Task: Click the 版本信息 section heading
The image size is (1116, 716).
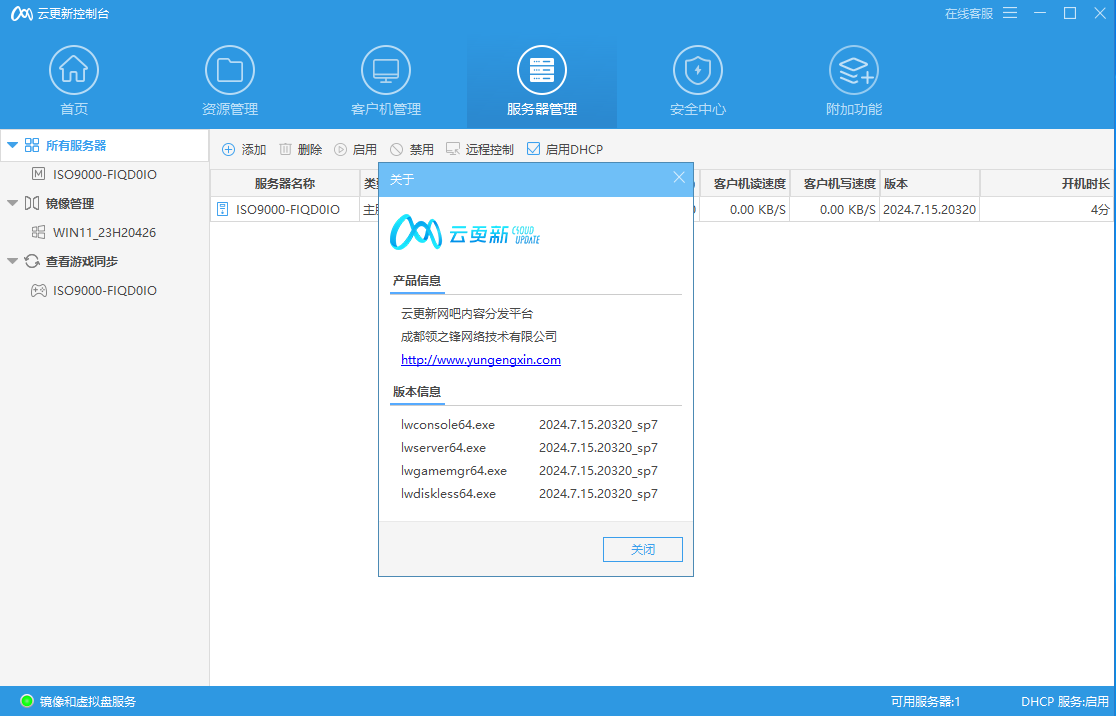Action: click(x=417, y=391)
